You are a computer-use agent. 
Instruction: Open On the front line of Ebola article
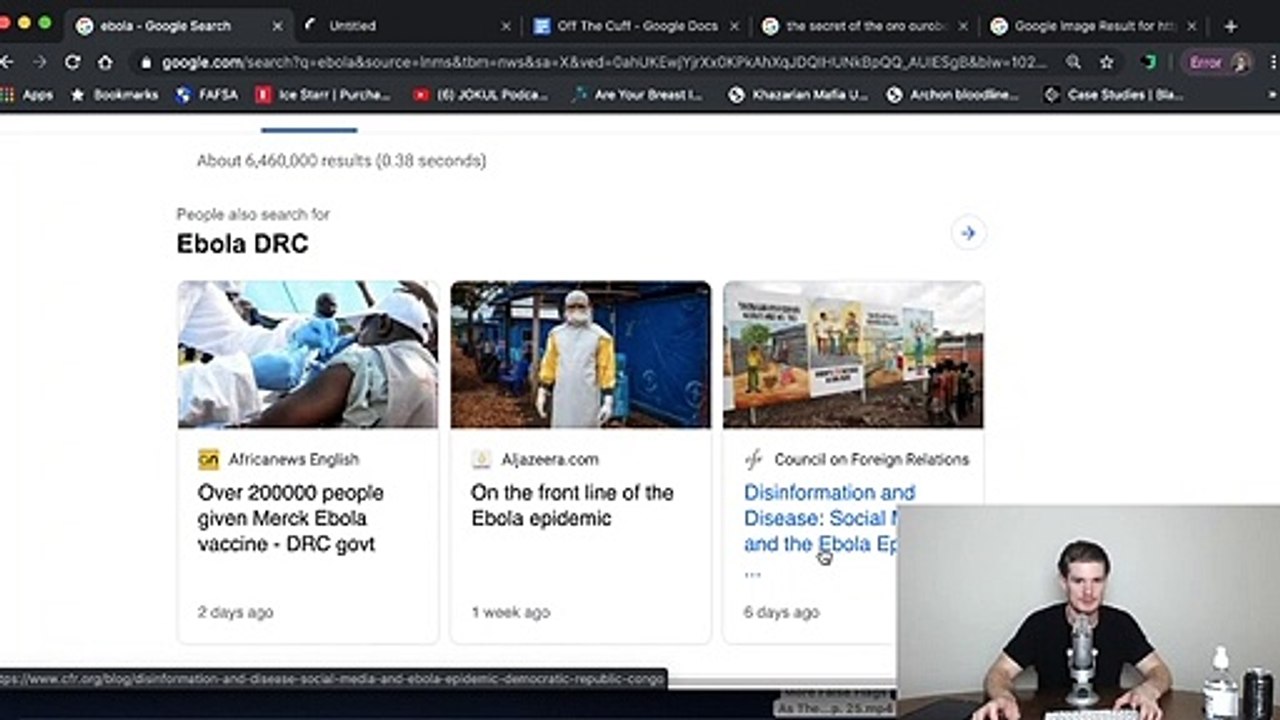point(572,505)
